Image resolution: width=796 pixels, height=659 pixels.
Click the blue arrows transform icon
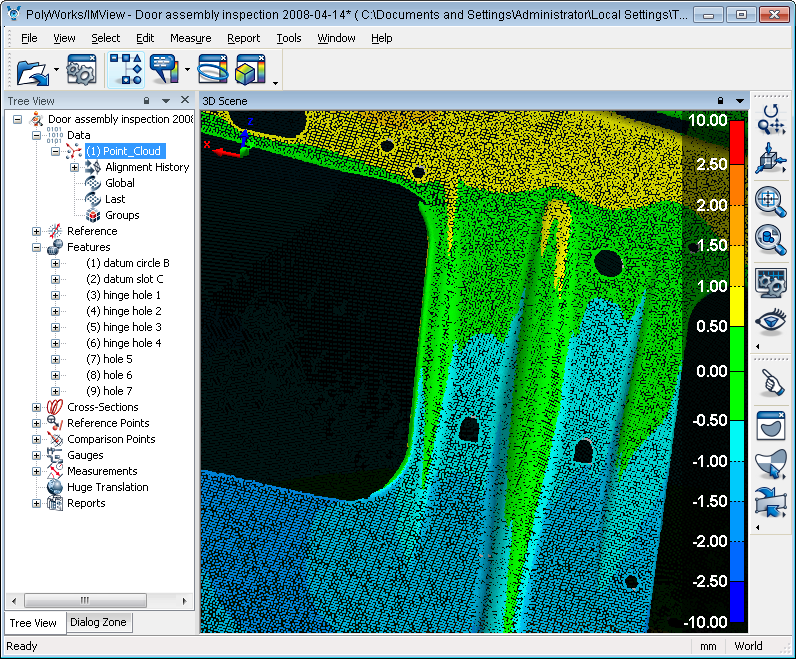pos(771,502)
